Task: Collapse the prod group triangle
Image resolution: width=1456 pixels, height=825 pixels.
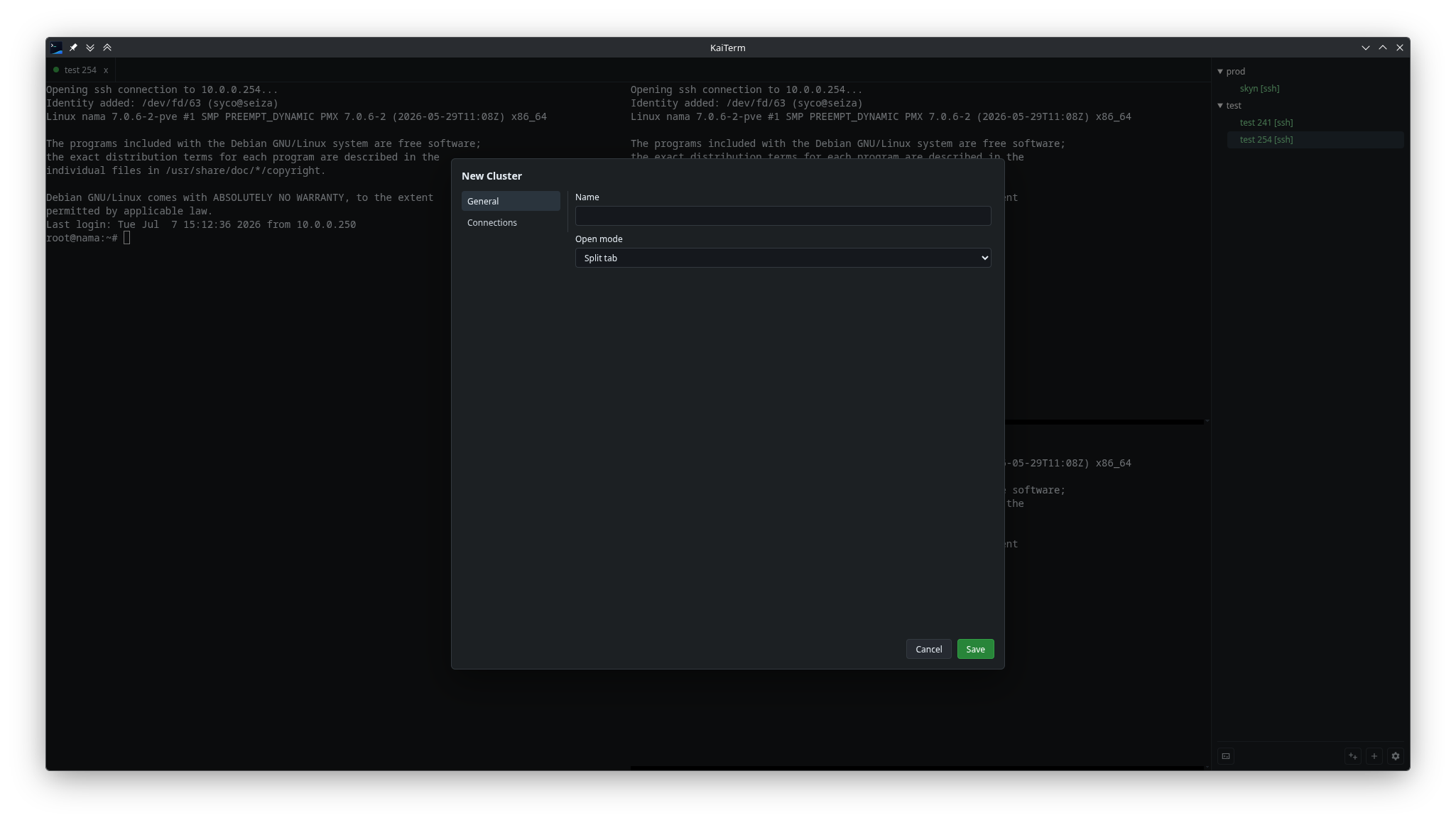Action: click(1220, 72)
